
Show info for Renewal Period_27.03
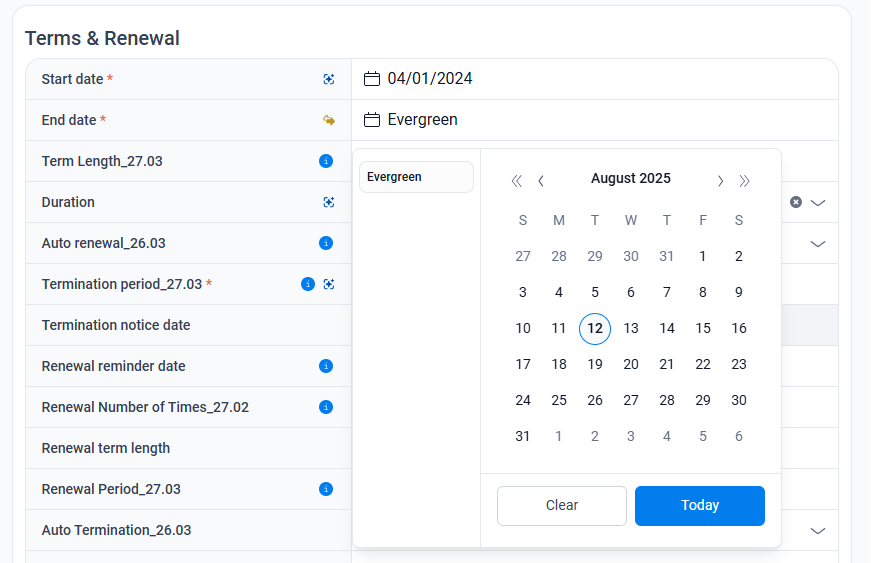point(325,489)
